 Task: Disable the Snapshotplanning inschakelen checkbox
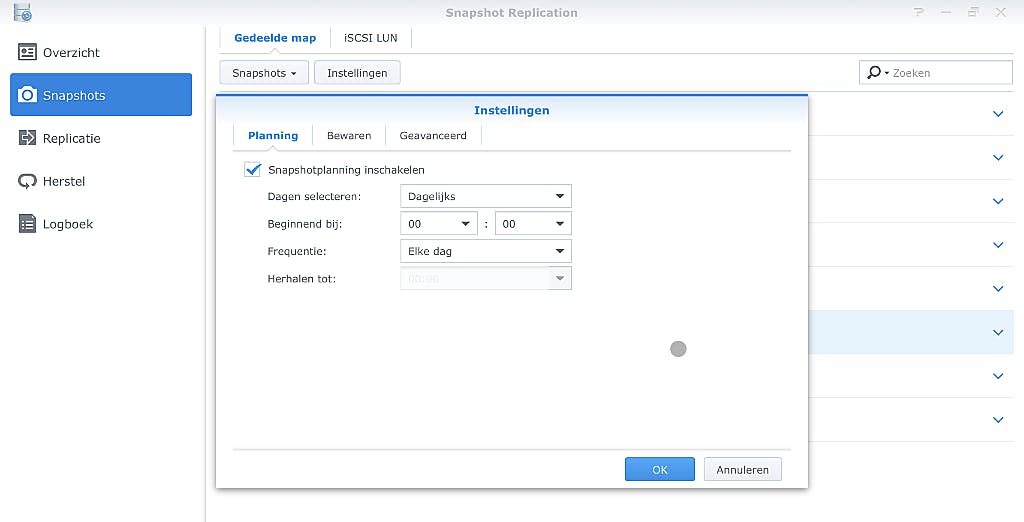pos(252,170)
